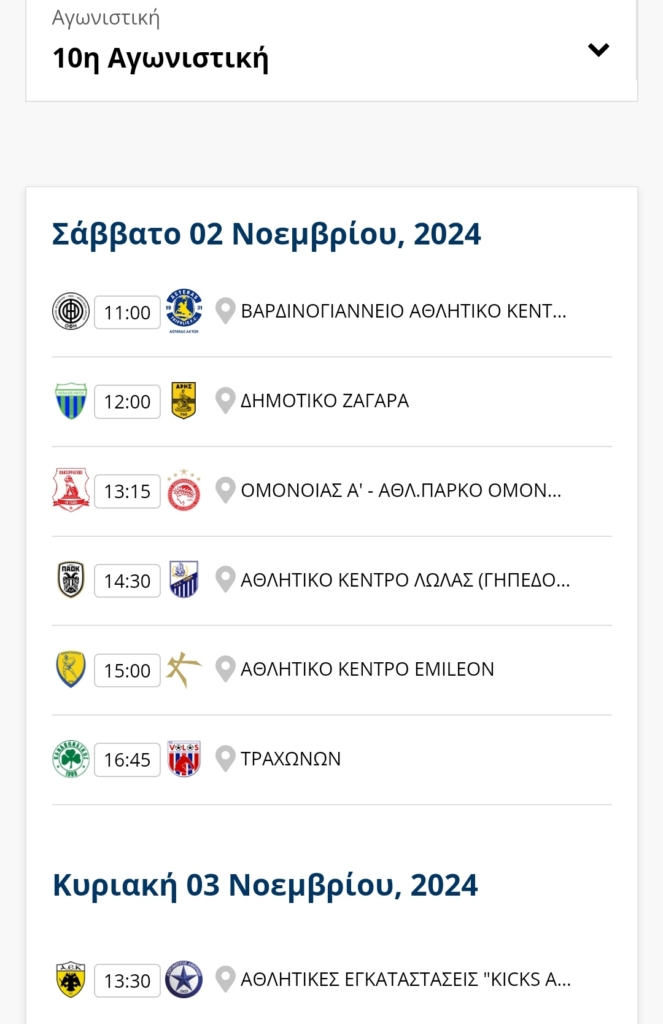Screen dimensions: 663x1024
Task: Expand matchday selector chevron arrow
Action: (x=598, y=50)
